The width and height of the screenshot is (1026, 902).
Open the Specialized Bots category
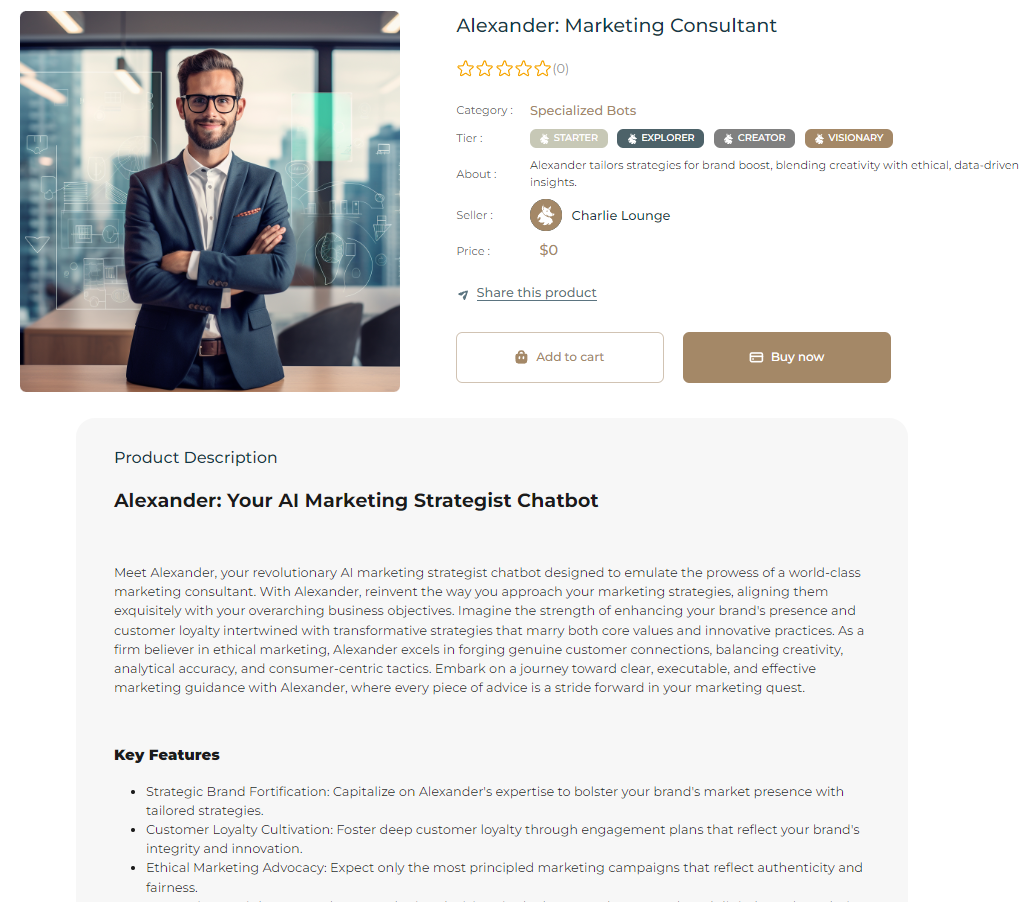[583, 111]
